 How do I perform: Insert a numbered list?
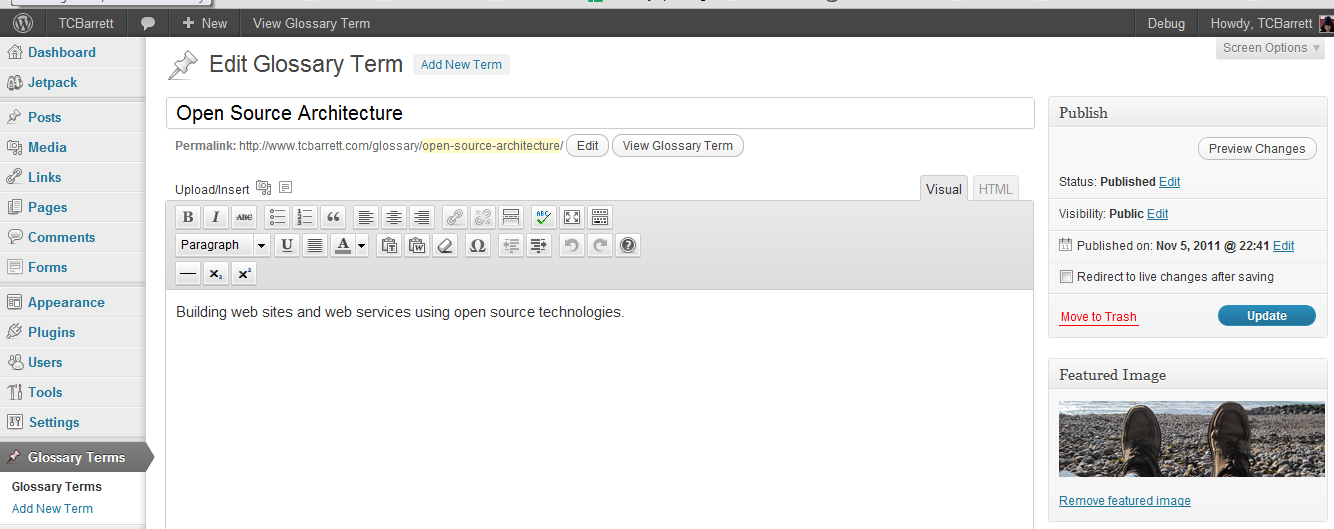(x=306, y=217)
